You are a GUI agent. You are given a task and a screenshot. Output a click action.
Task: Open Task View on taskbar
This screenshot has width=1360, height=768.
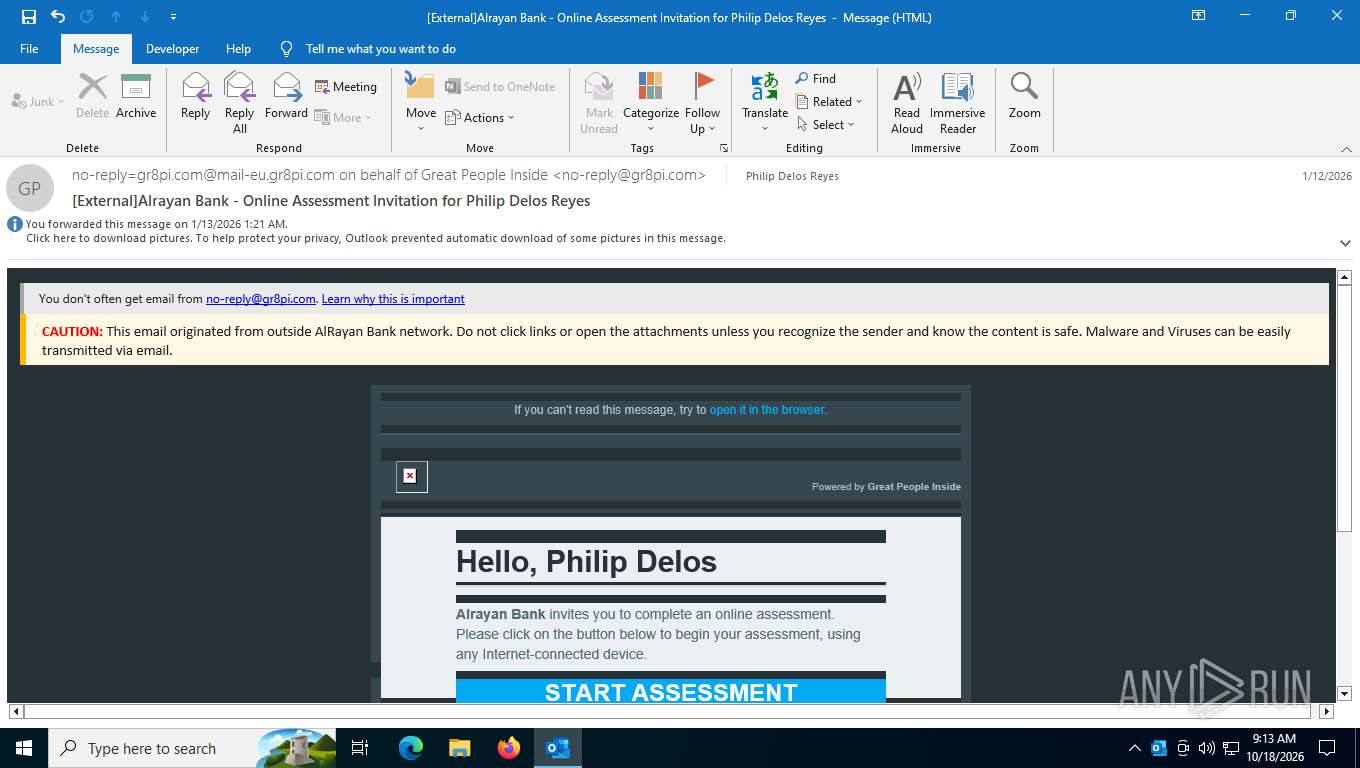click(x=360, y=748)
